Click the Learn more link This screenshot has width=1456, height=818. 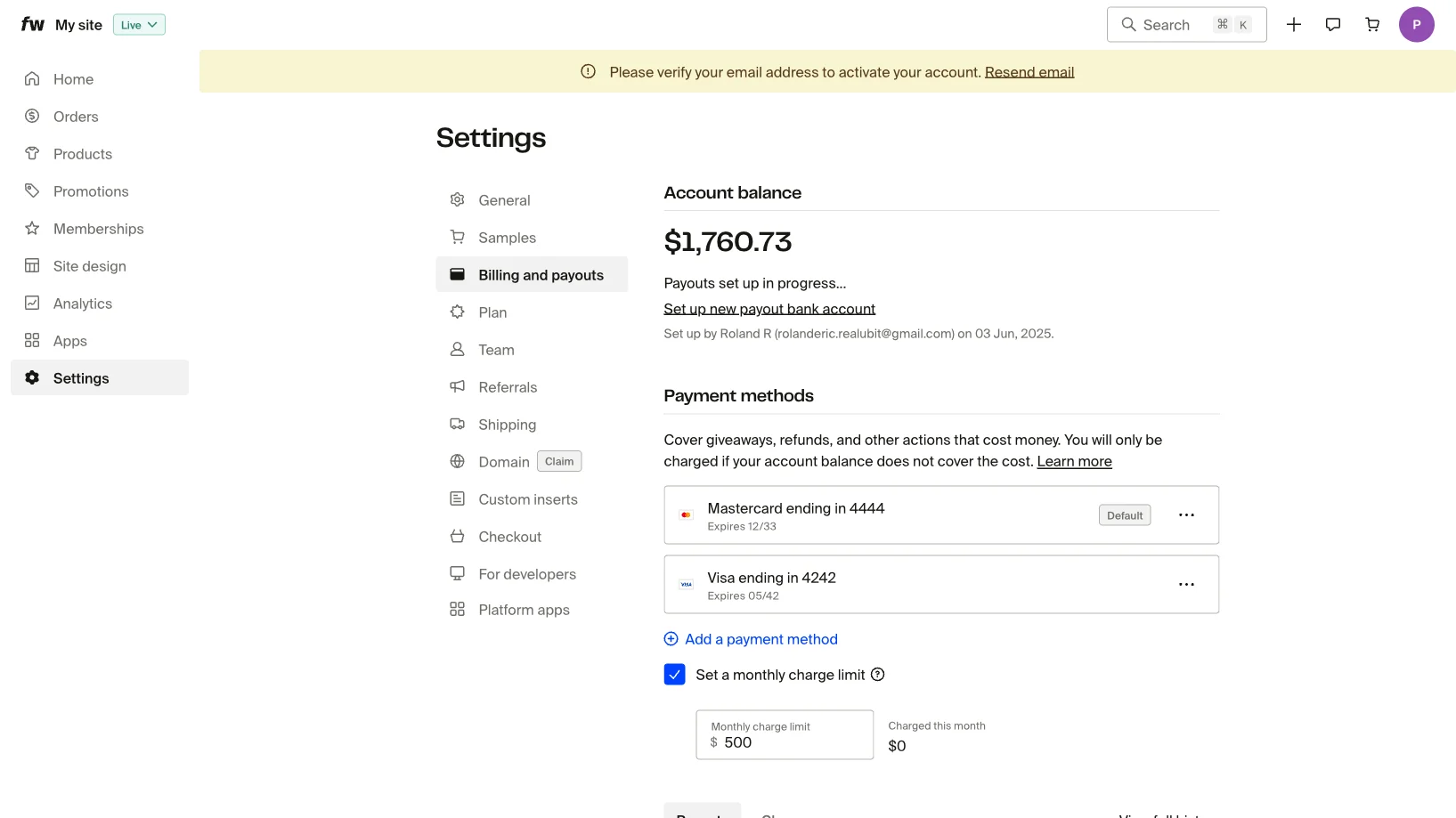coord(1074,461)
